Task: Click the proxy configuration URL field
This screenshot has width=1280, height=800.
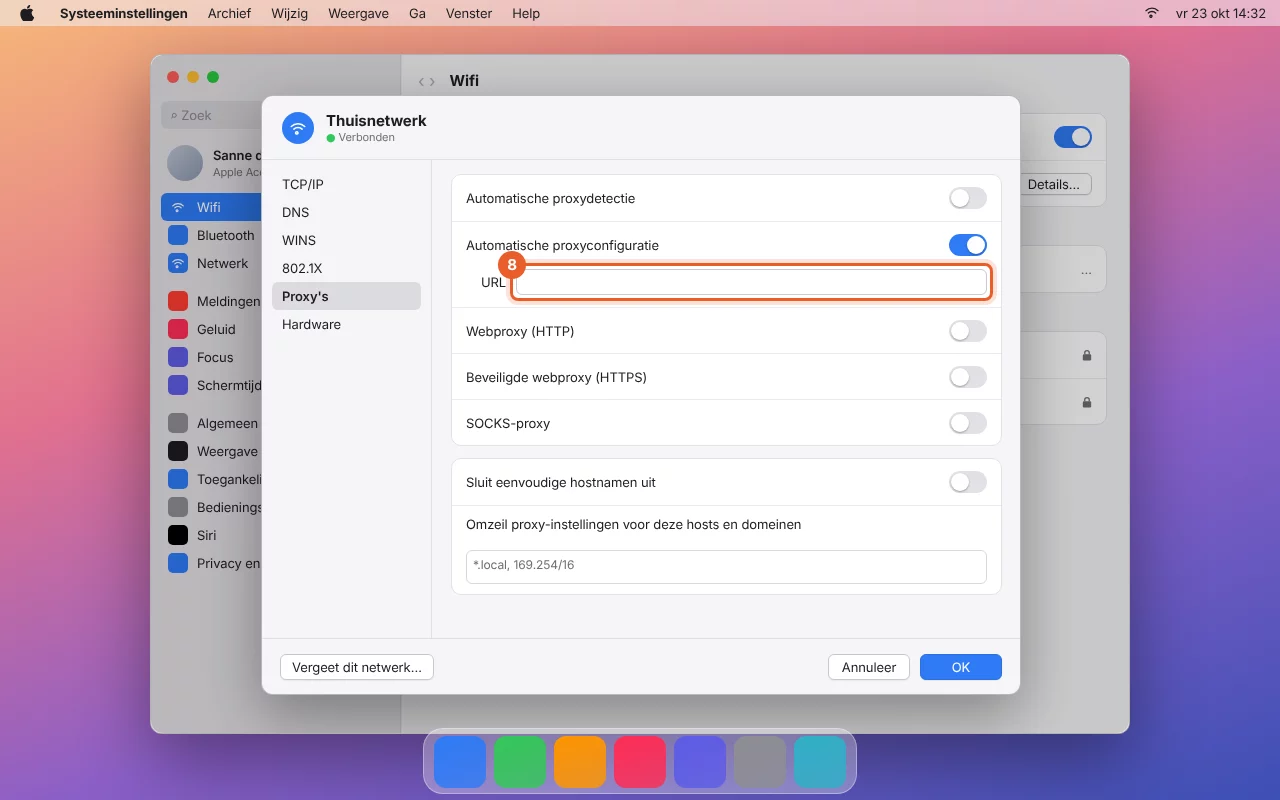Action: coord(751,282)
